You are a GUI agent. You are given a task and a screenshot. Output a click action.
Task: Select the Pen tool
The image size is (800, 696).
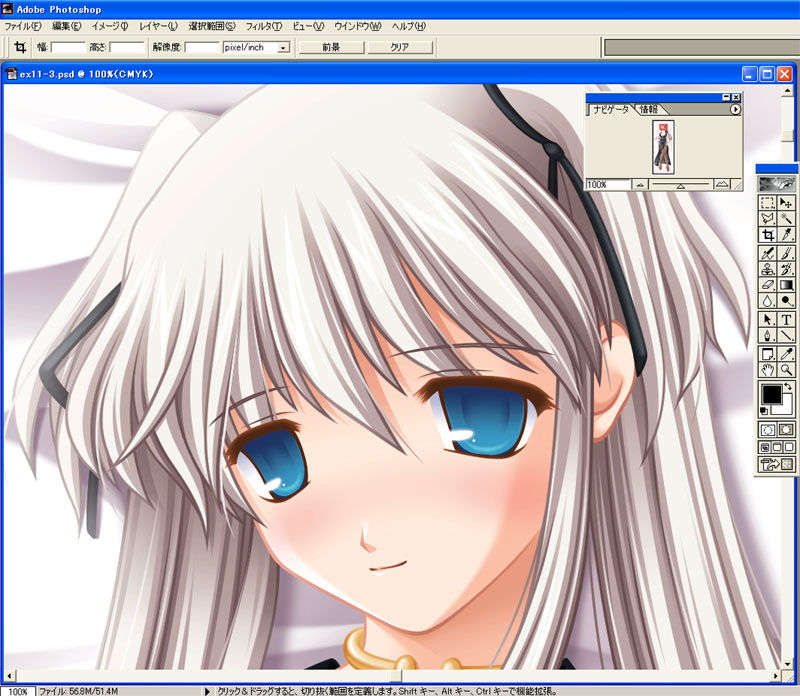pos(767,335)
